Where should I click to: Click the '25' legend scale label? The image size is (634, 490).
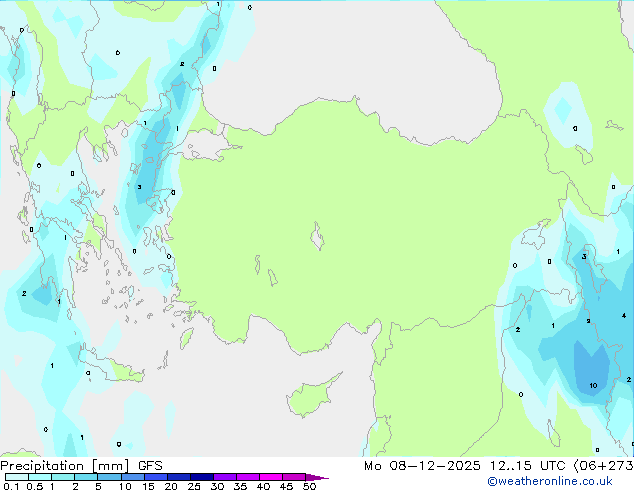point(194,486)
